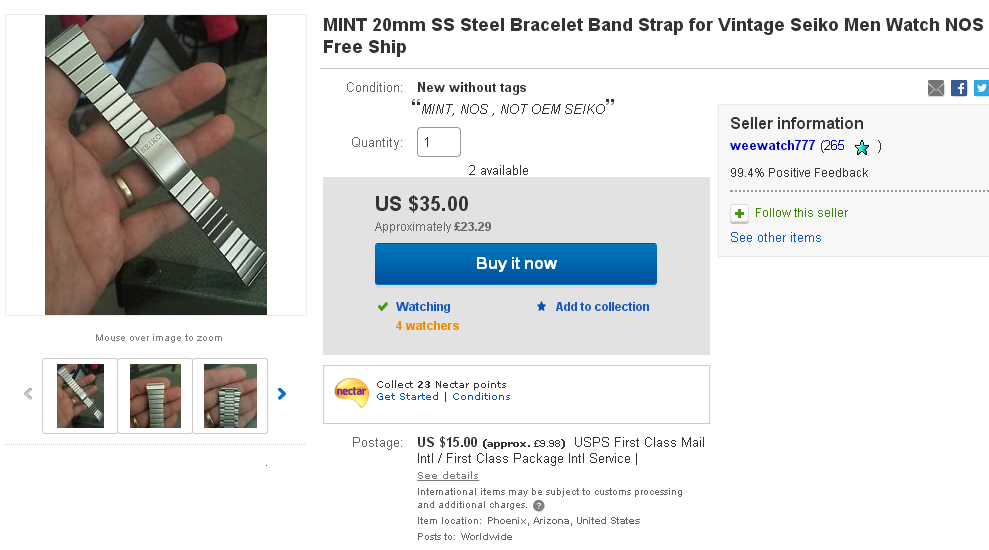Show next thumbnails with right arrow
Screen dimensions: 989x550
click(x=282, y=394)
